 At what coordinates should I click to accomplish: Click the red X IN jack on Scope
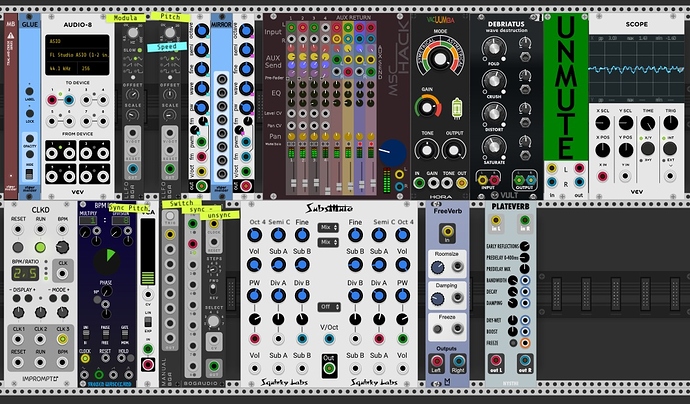tap(602, 176)
